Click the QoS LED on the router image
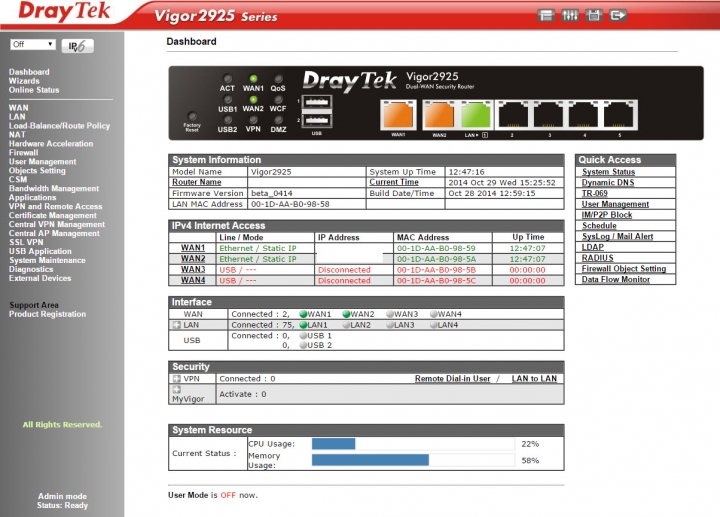720x517 pixels. 278,79
